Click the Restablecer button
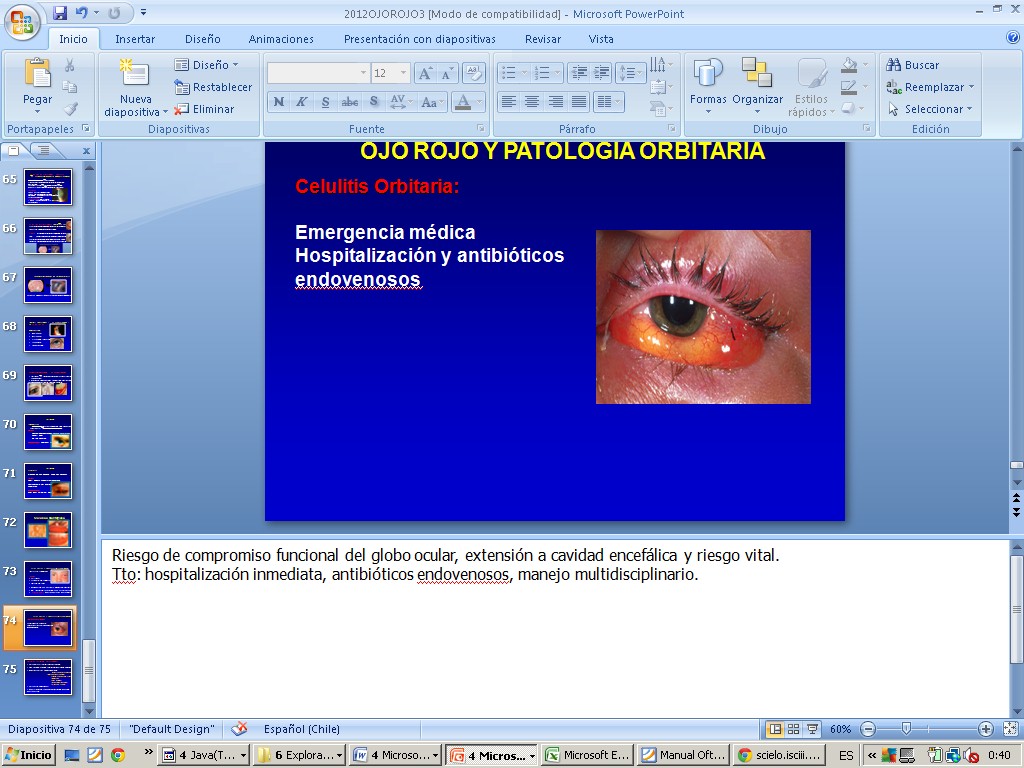Viewport: 1024px width, 768px height. coord(213,87)
